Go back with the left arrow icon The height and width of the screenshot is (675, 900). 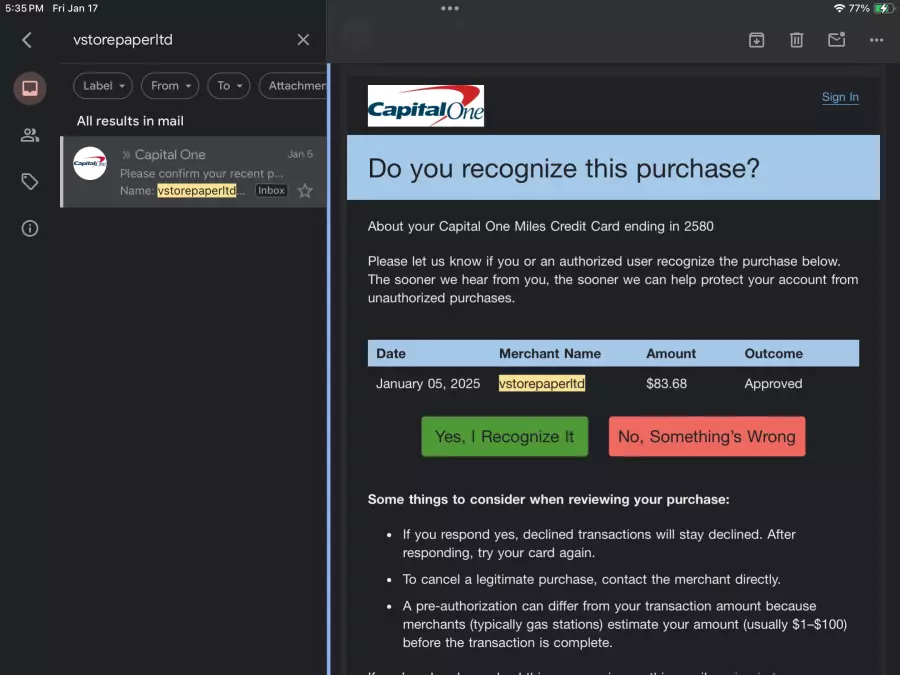pos(26,40)
